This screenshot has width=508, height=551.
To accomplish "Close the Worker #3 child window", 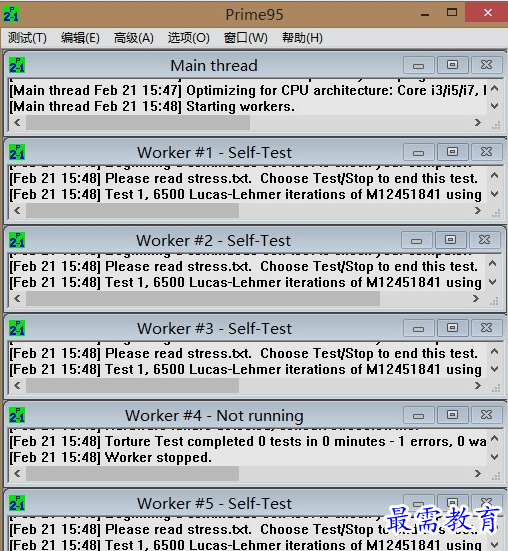I will [487, 328].
